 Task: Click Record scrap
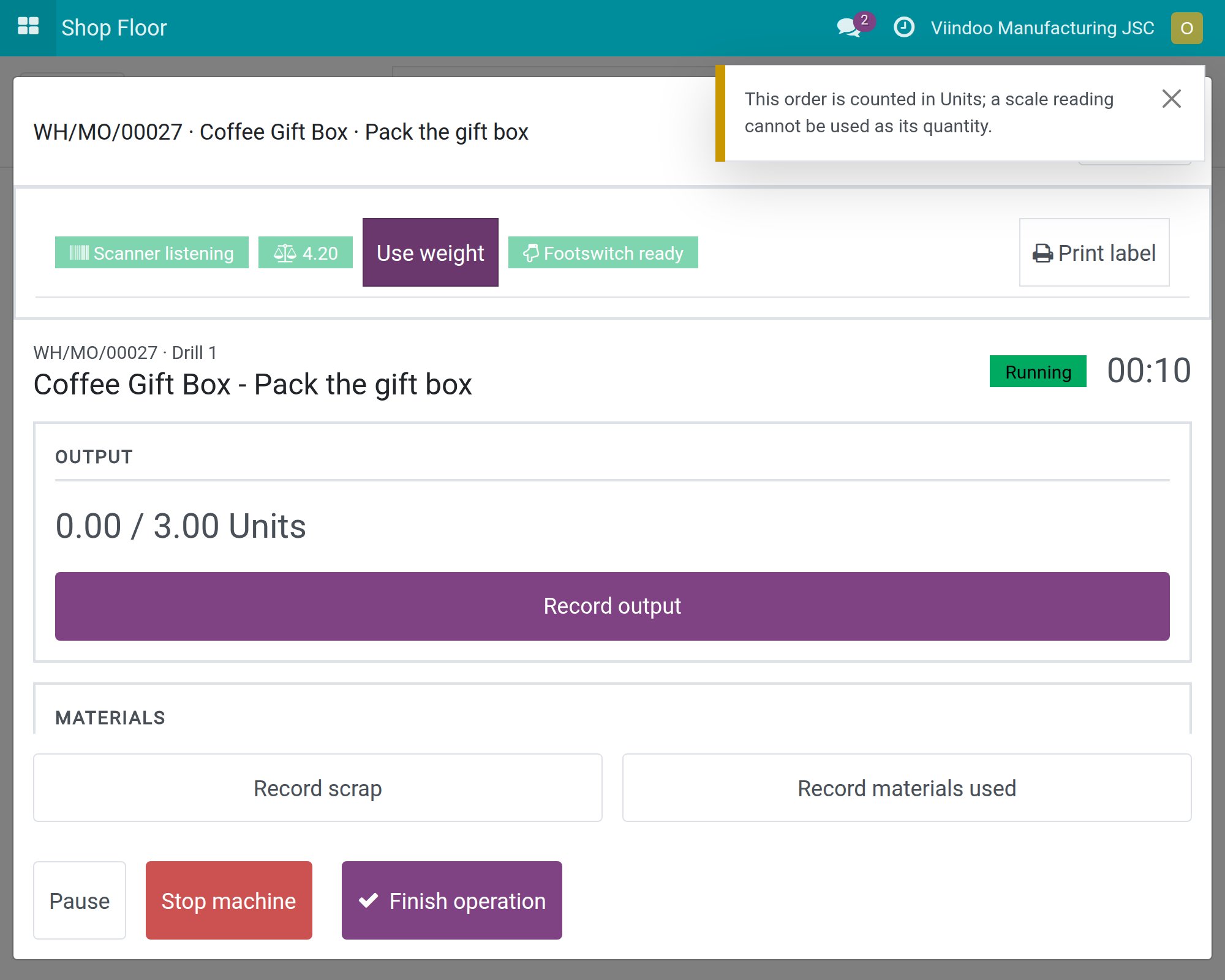pyautogui.click(x=318, y=788)
